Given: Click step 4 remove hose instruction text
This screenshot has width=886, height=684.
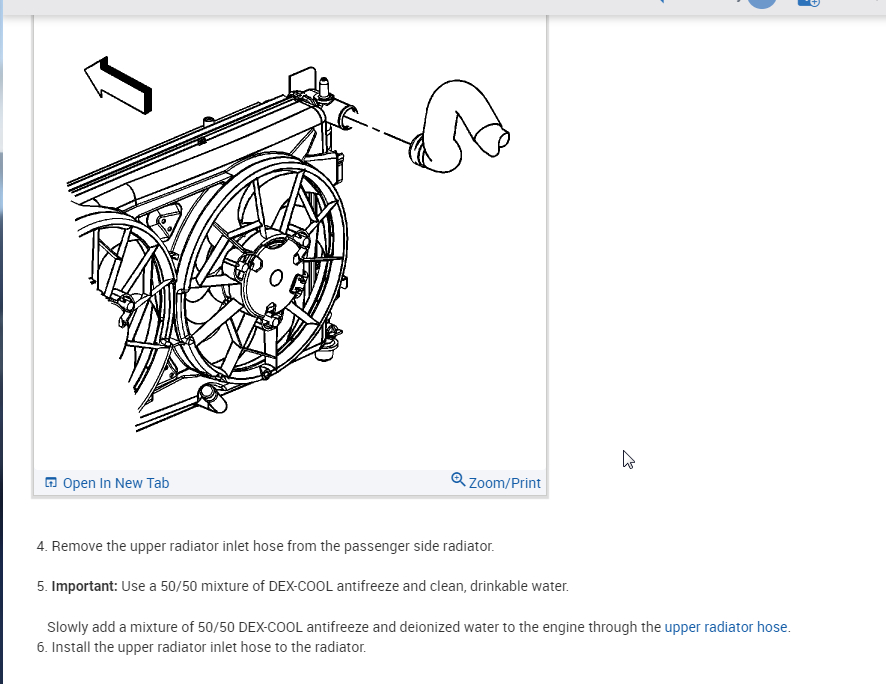Looking at the screenshot, I should tap(266, 546).
